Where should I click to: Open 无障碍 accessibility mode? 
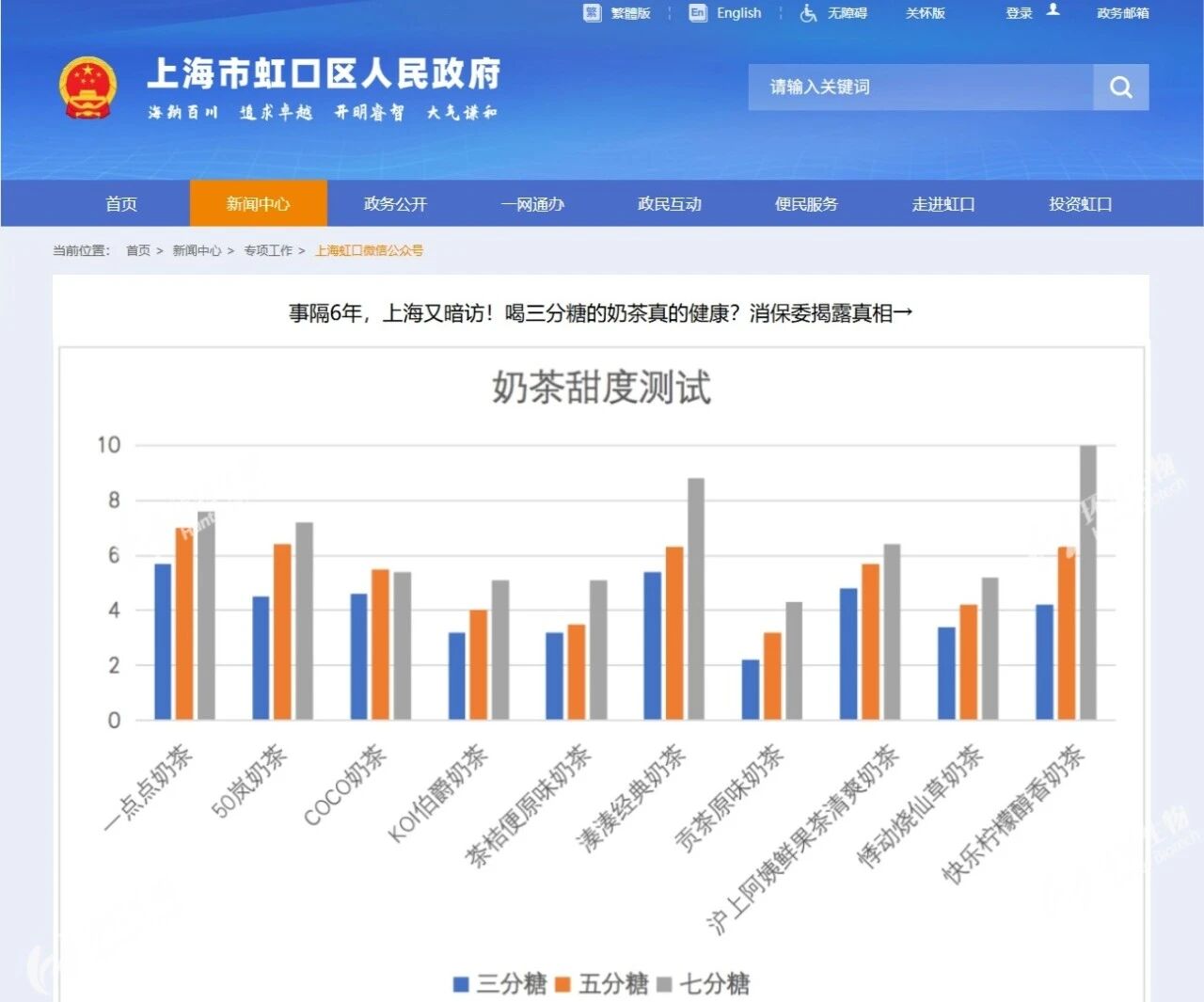click(x=847, y=13)
